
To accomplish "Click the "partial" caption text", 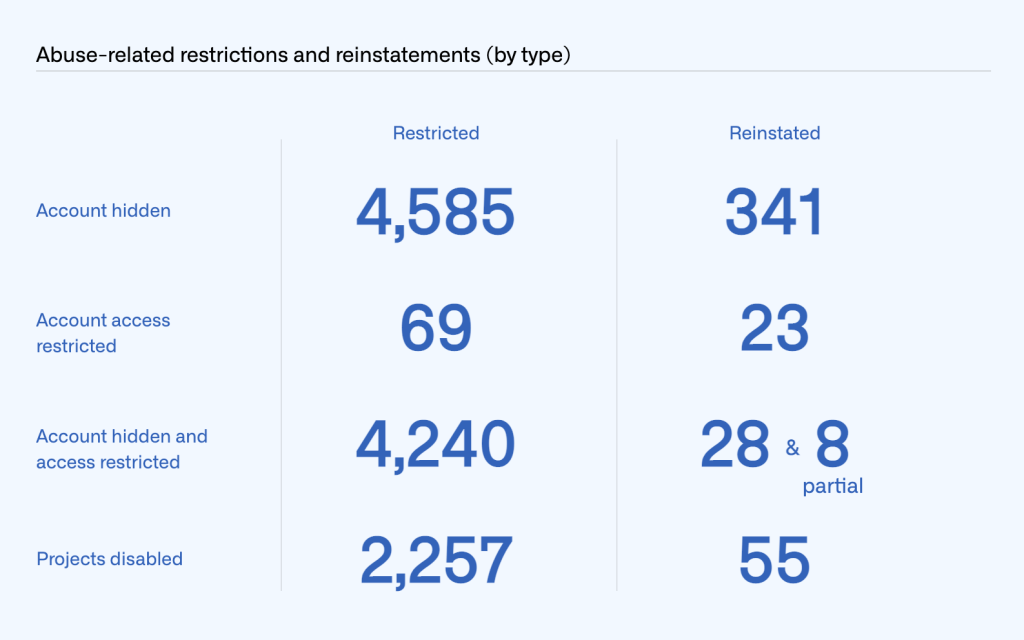I will click(x=832, y=487).
